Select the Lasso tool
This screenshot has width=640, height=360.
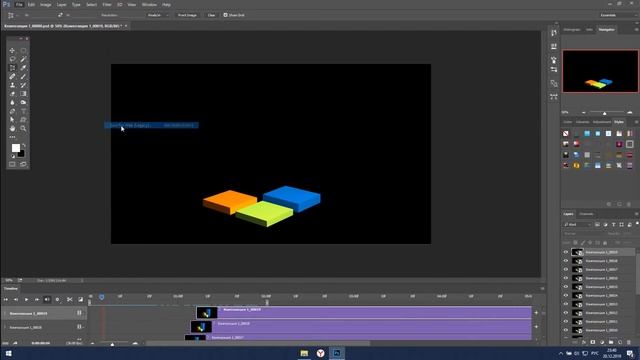[12, 59]
